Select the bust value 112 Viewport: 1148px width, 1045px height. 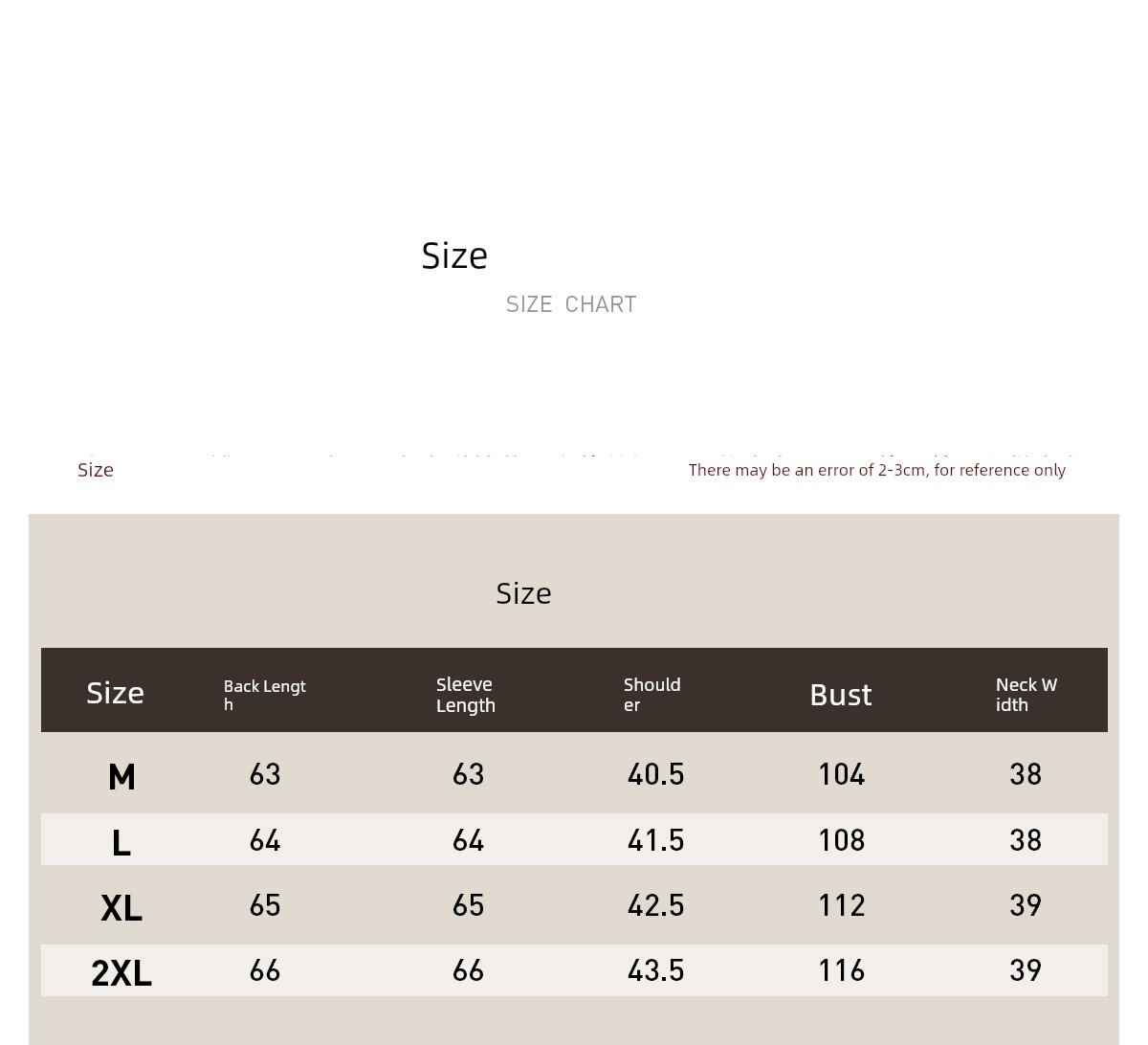[x=842, y=905]
